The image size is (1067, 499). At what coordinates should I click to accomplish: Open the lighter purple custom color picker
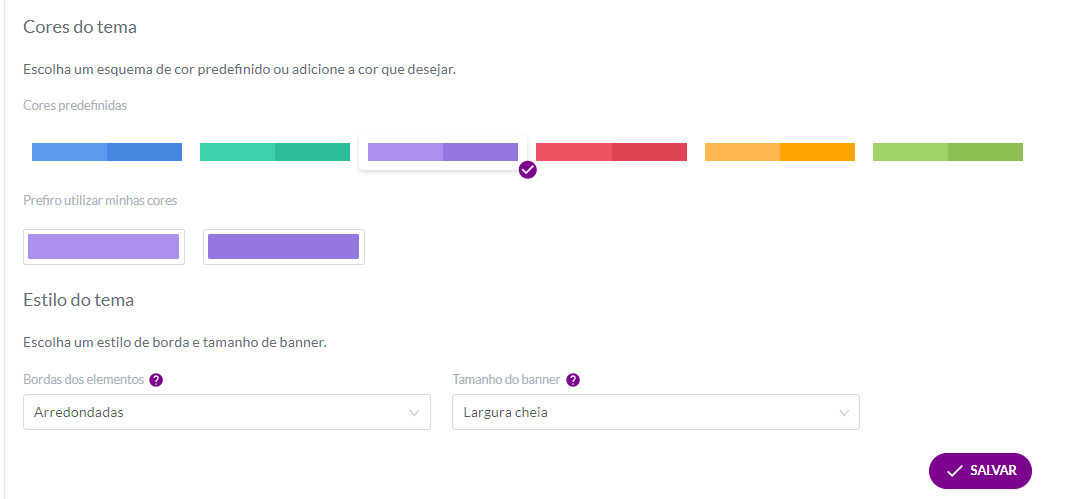pyautogui.click(x=103, y=246)
